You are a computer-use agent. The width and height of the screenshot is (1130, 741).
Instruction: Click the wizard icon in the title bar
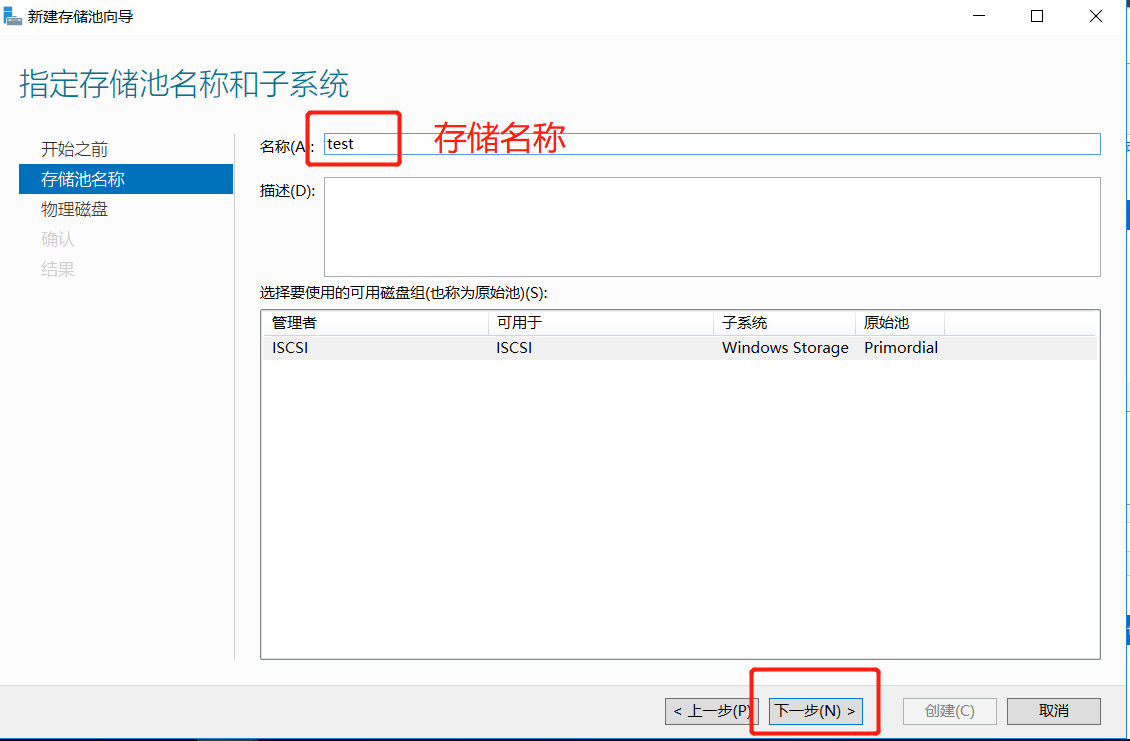[12, 15]
